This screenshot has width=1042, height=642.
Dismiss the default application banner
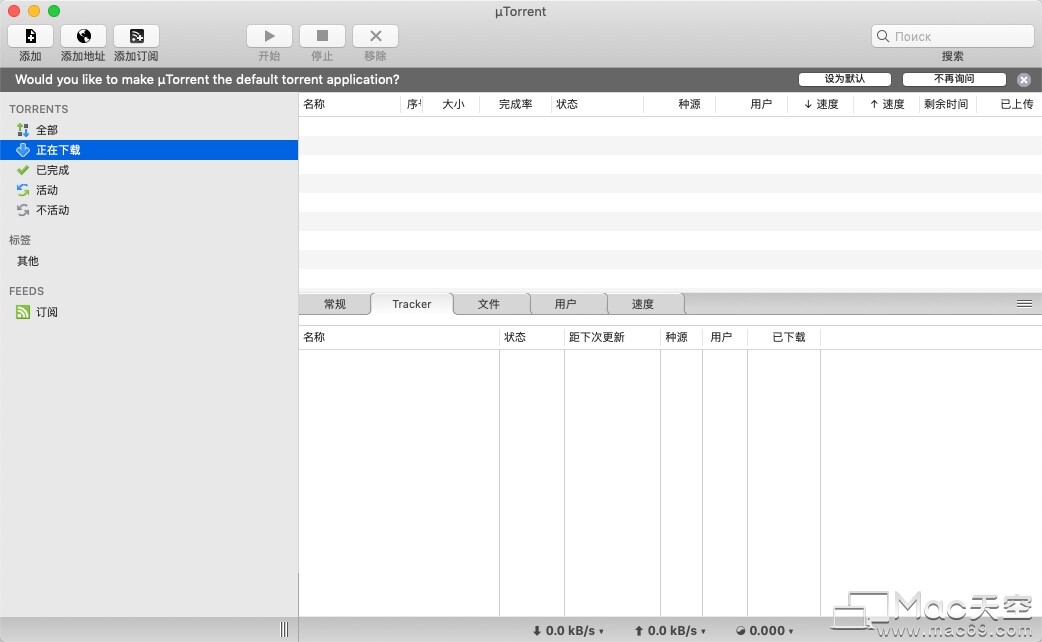[1024, 80]
